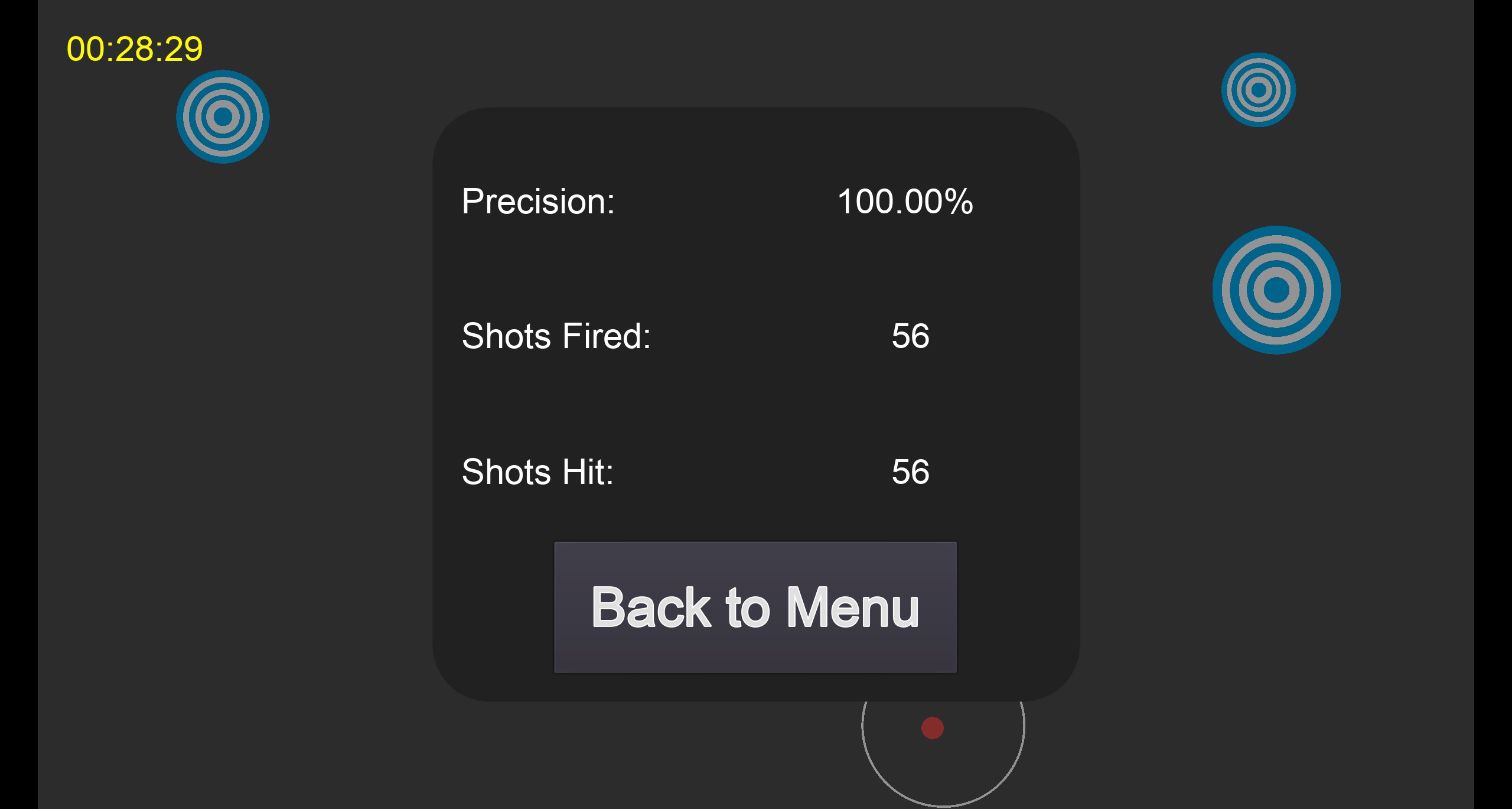Click the yellow 00:28:29 timer
The width and height of the screenshot is (1512, 809).
pyautogui.click(x=135, y=48)
